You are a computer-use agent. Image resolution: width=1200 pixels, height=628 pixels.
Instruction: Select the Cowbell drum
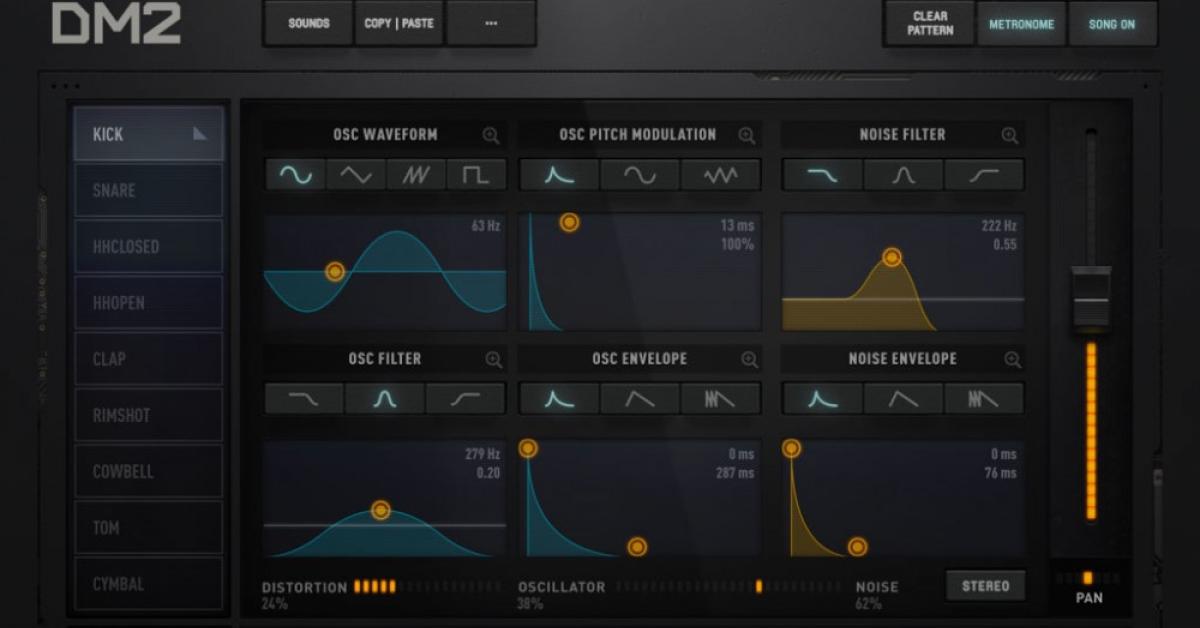(147, 471)
